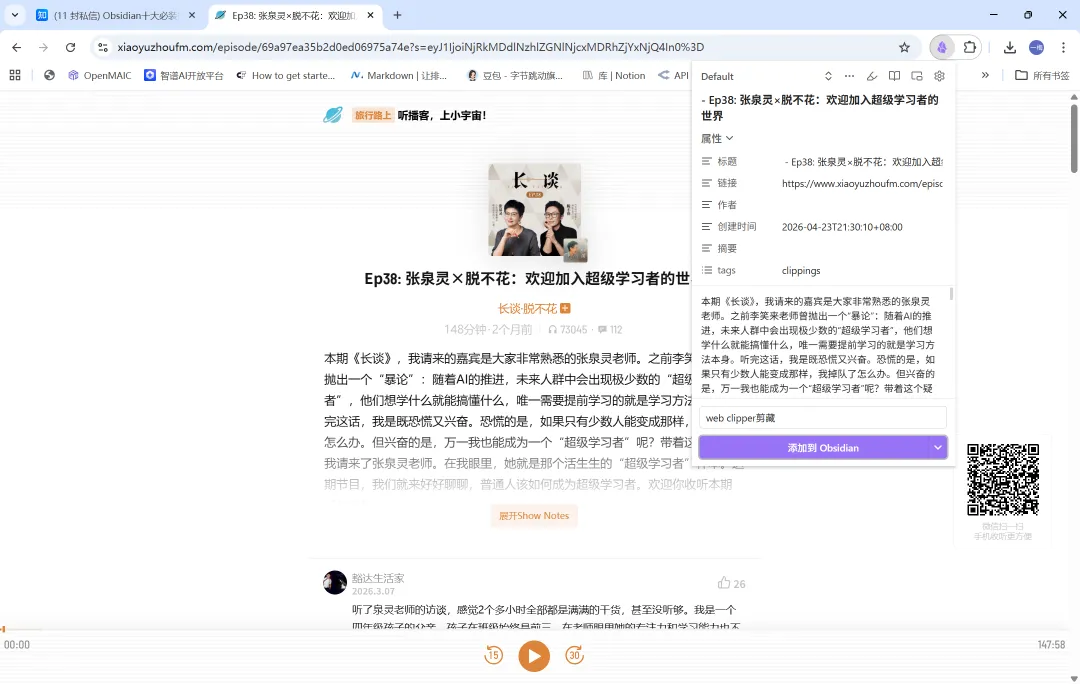
Task: Edit the clipper note title field
Action: [x=822, y=107]
